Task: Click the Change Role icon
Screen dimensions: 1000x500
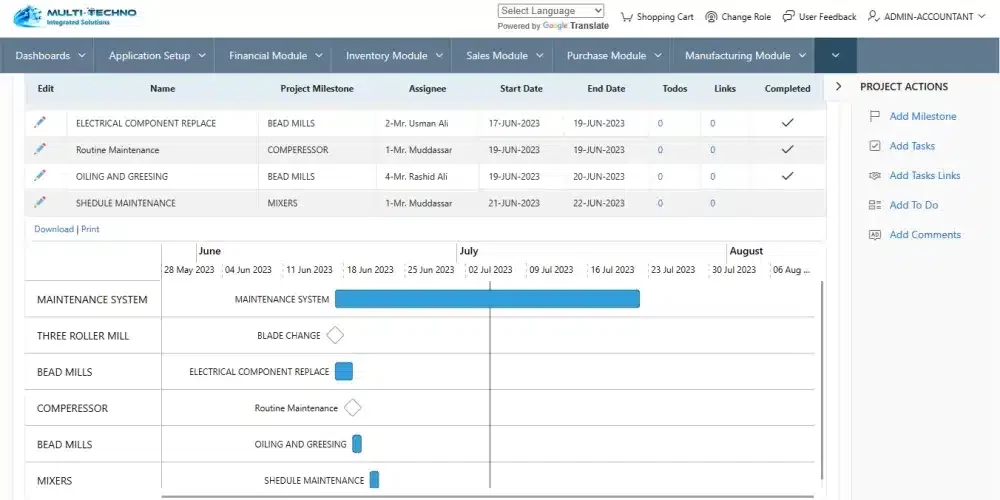Action: pos(711,17)
